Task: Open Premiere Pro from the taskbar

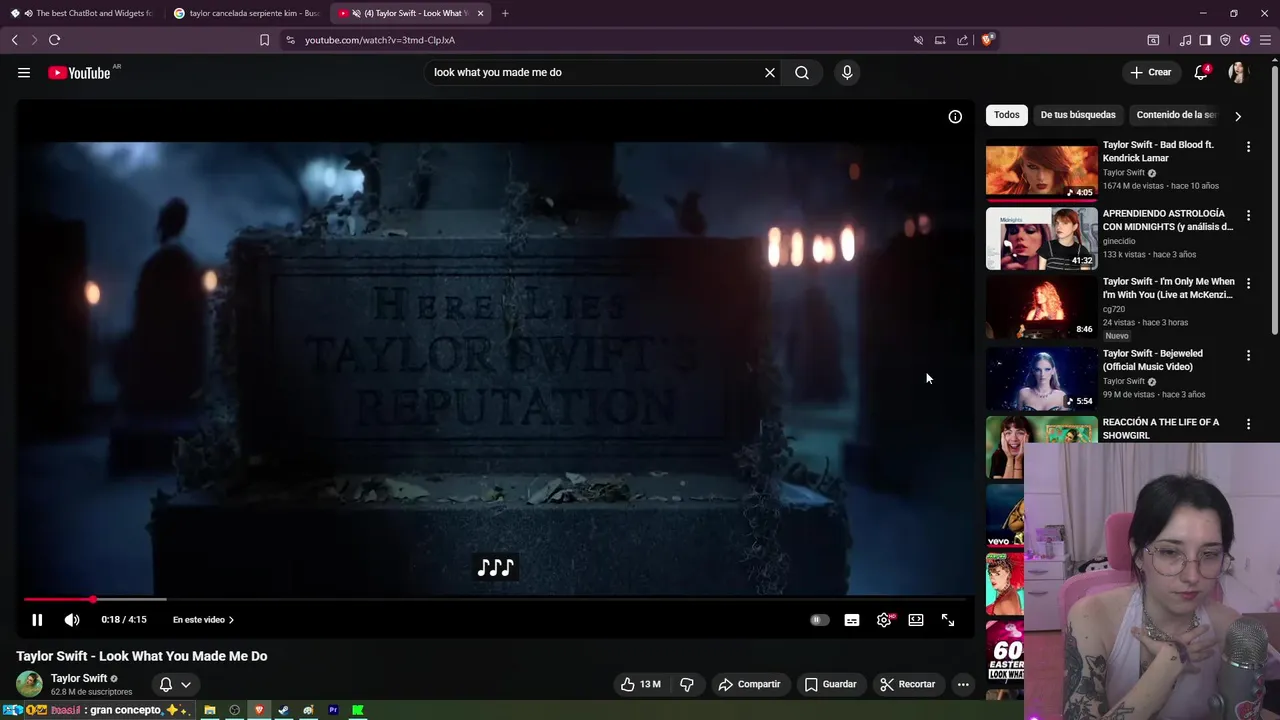Action: (x=333, y=711)
